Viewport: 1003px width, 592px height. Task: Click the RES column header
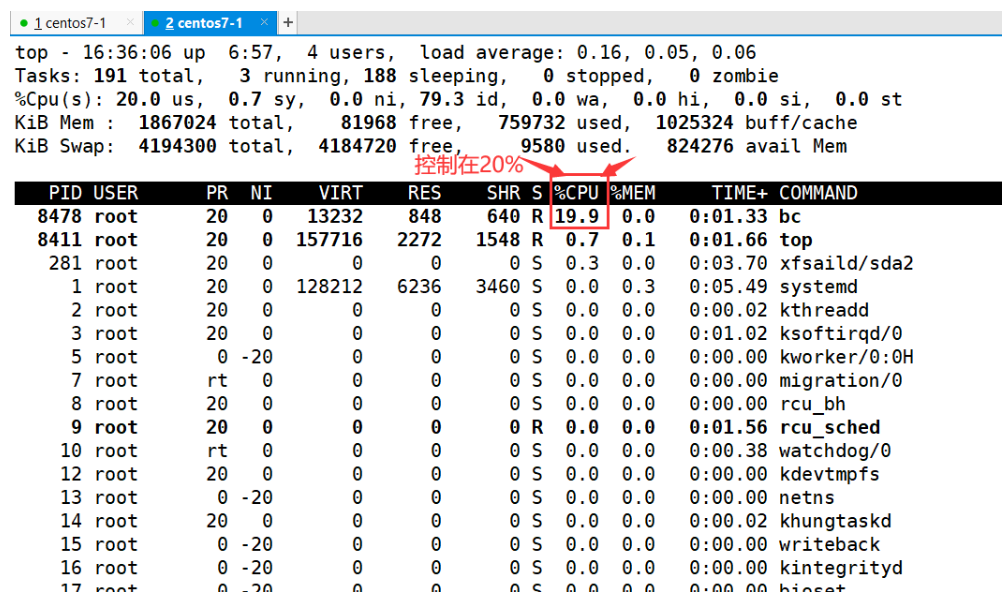pos(425,193)
